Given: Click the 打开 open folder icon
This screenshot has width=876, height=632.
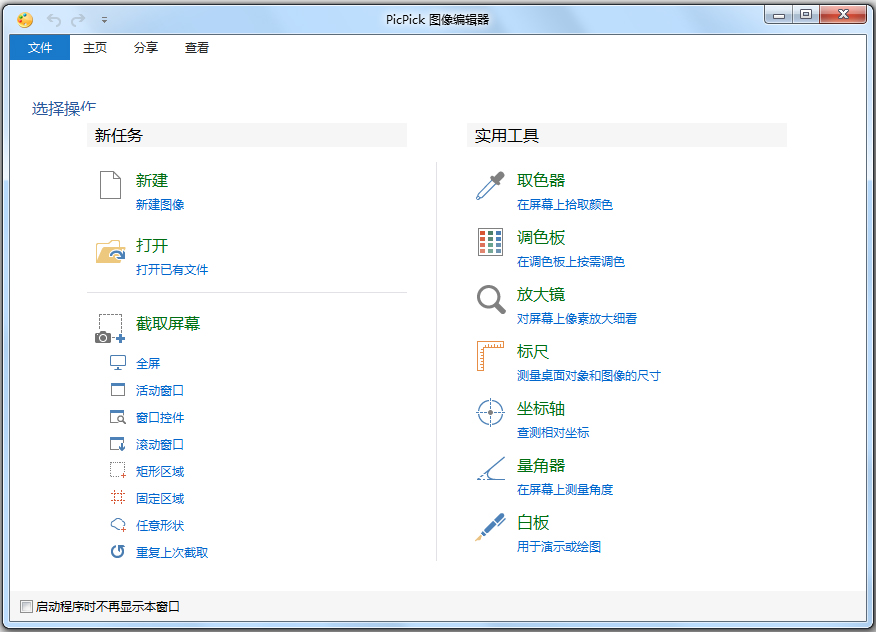Looking at the screenshot, I should click(110, 253).
